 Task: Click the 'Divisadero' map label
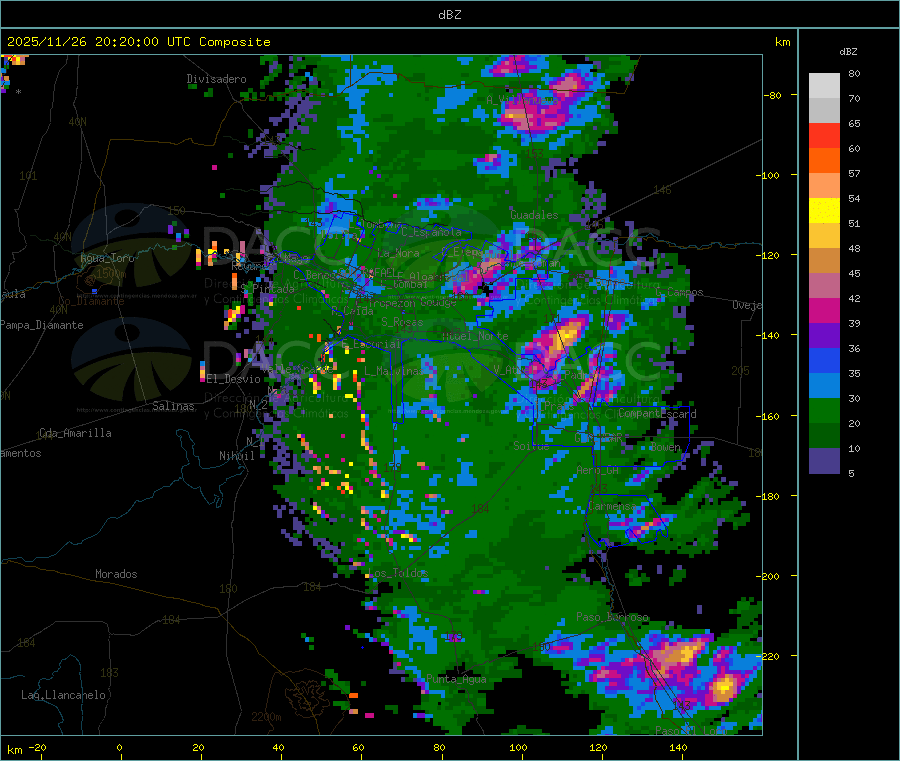click(x=216, y=79)
